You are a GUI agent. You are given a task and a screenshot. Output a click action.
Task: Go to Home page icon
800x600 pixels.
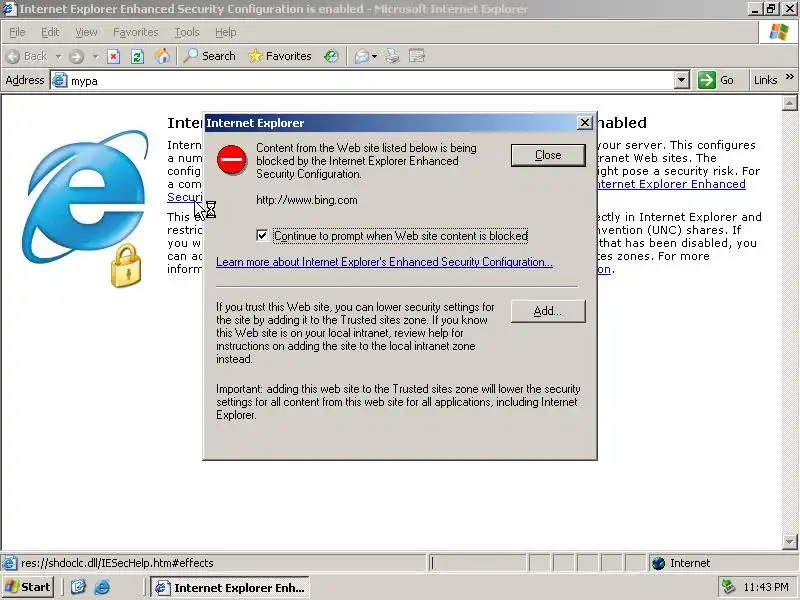click(162, 56)
